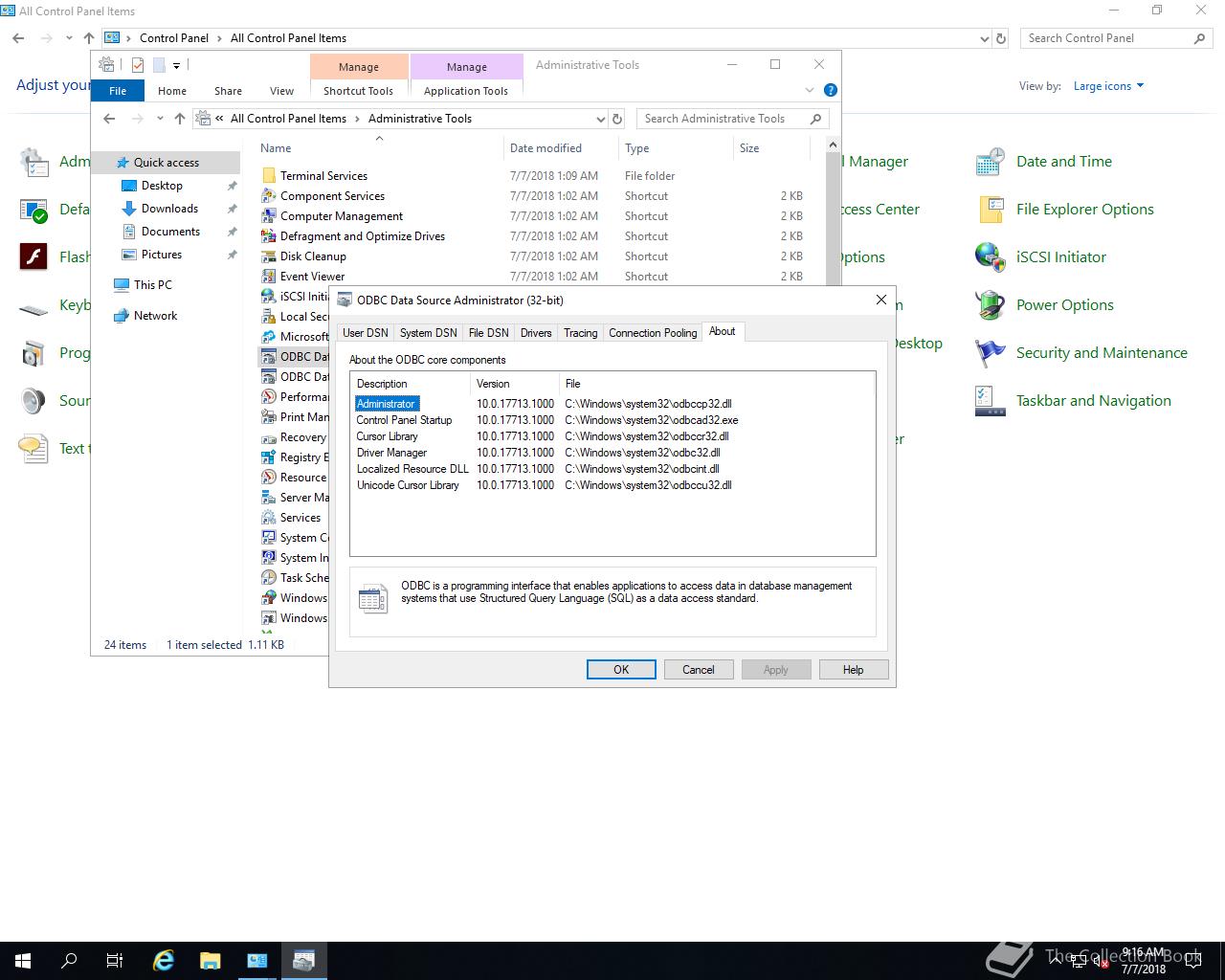Open the Application Tools ribbon tab
This screenshot has width=1225, height=980.
[466, 91]
